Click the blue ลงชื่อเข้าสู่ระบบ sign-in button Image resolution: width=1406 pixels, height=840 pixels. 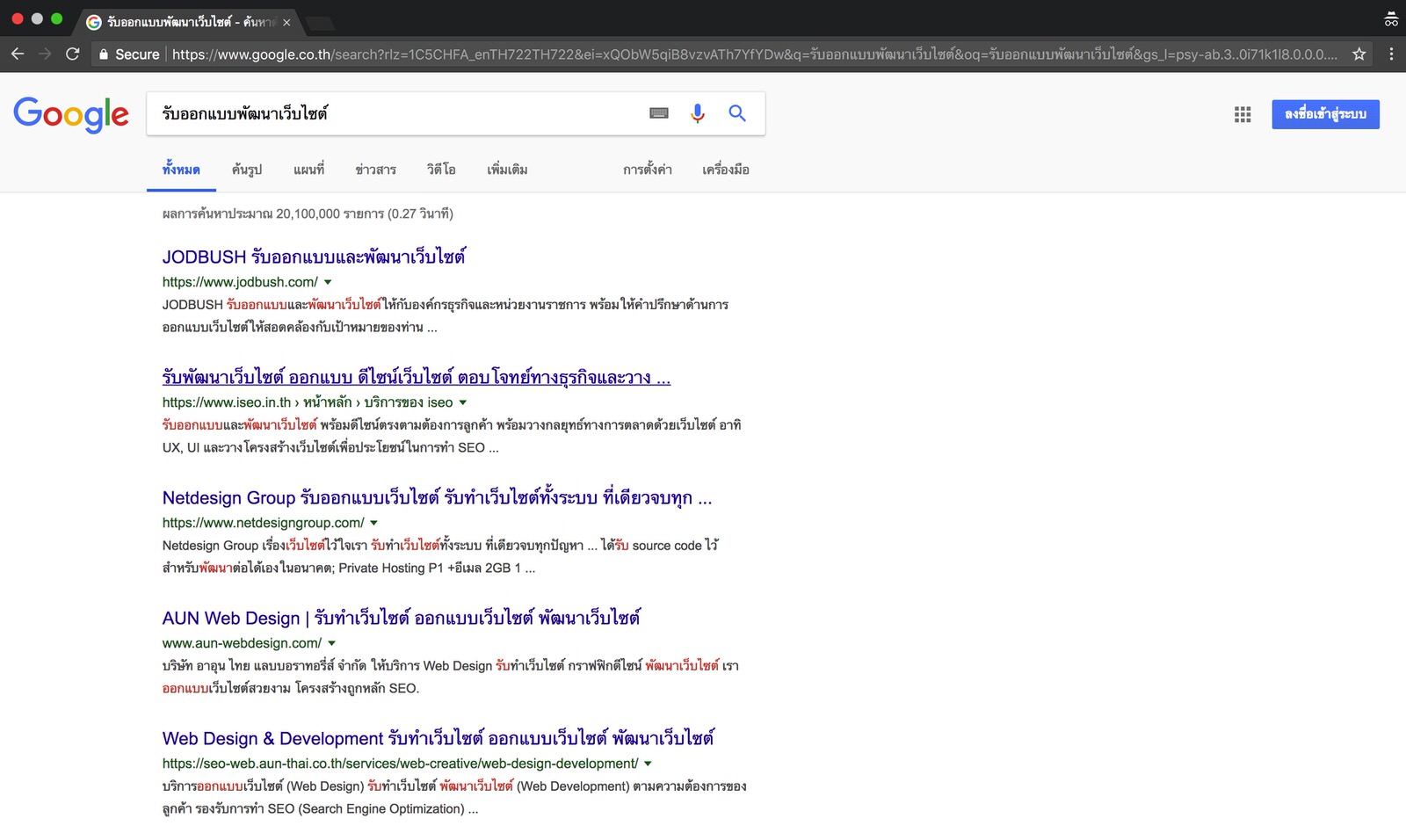click(1325, 114)
